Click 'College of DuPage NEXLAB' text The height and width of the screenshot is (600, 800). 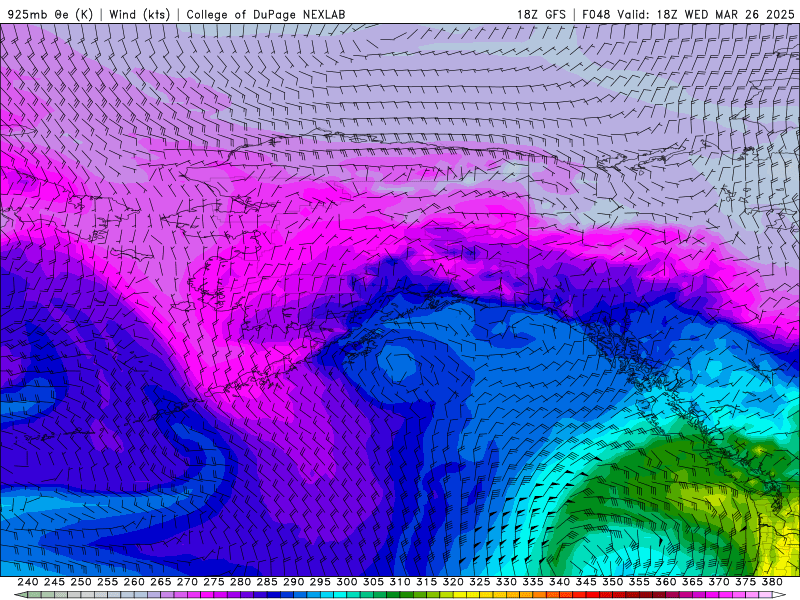(266, 14)
